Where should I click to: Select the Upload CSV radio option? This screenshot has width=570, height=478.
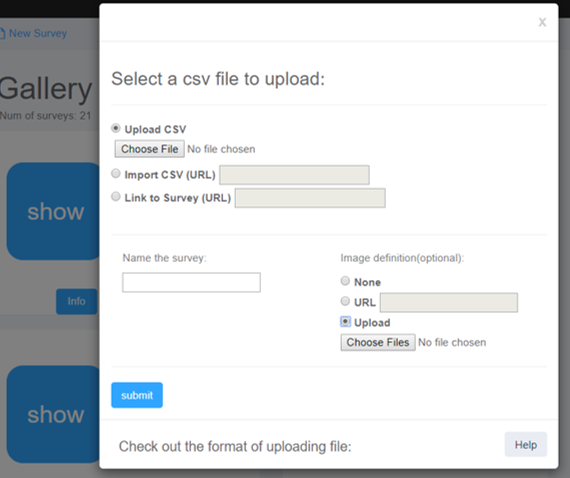click(116, 128)
